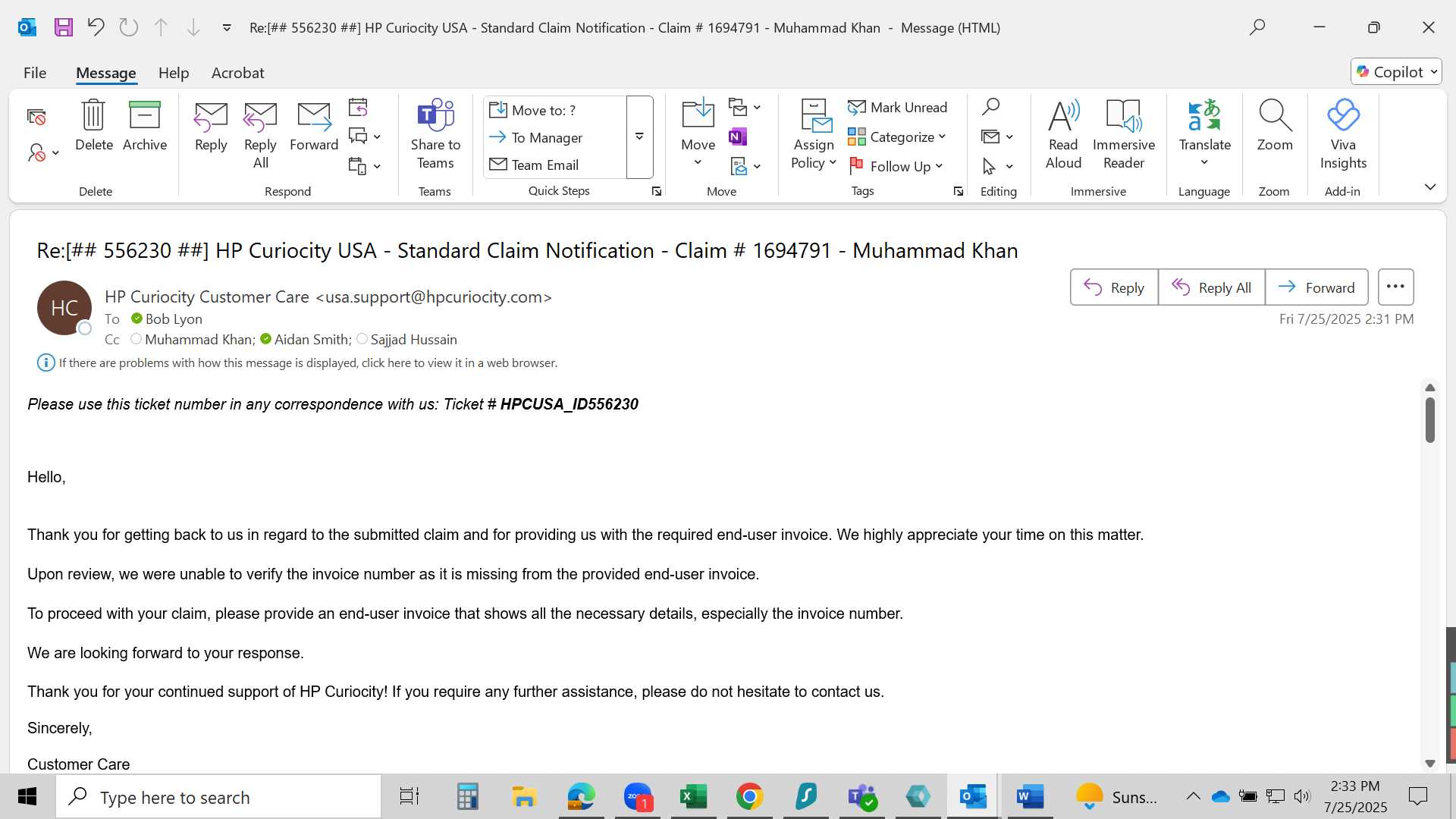Mark the message Unread
The width and height of the screenshot is (1456, 819).
coord(898,108)
